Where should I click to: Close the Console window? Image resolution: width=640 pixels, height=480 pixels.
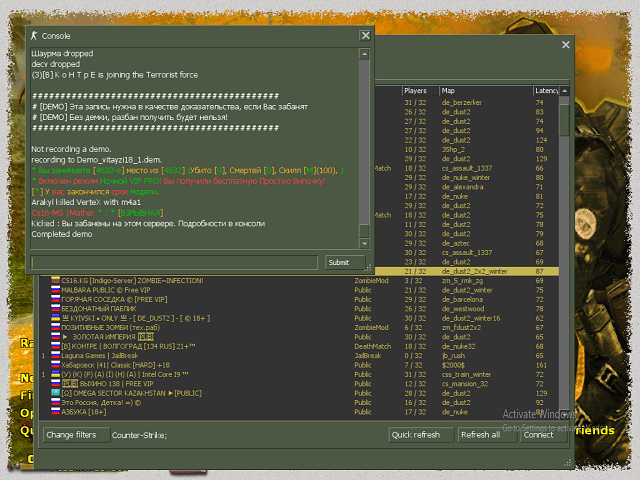[x=365, y=36]
